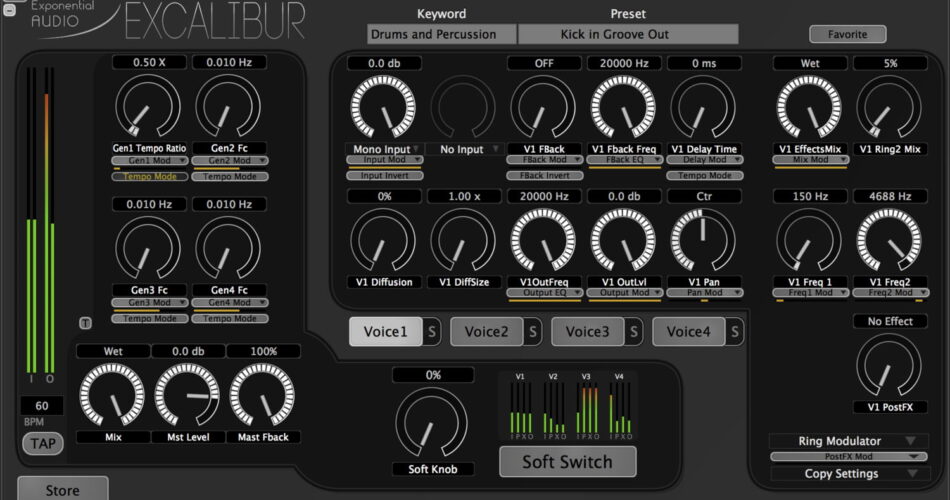Screen dimensions: 950x500
Task: Toggle Tempo Mode below V1 Delay Time
Action: [706, 175]
